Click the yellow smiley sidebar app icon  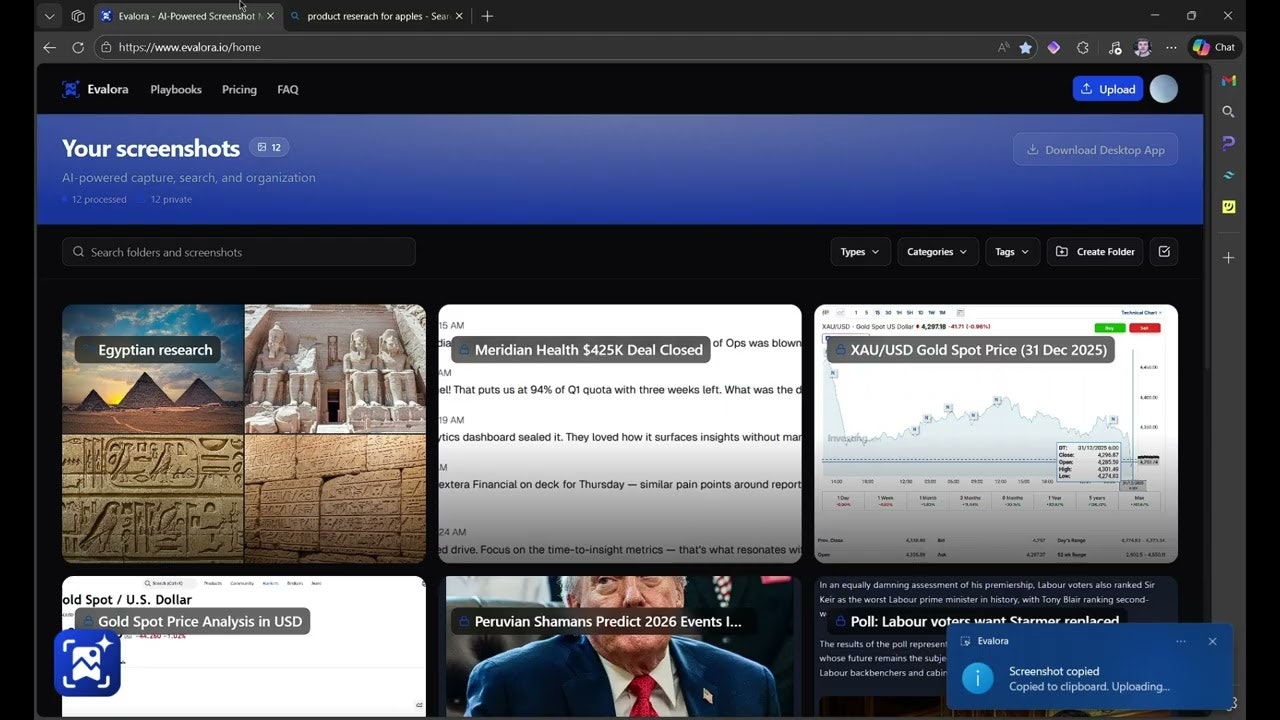click(1228, 207)
